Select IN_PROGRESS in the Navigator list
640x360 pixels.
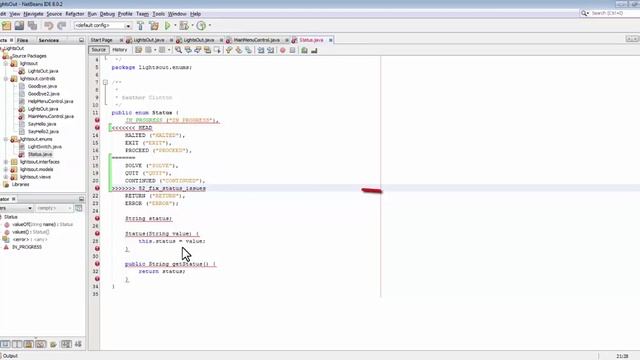tap(27, 247)
